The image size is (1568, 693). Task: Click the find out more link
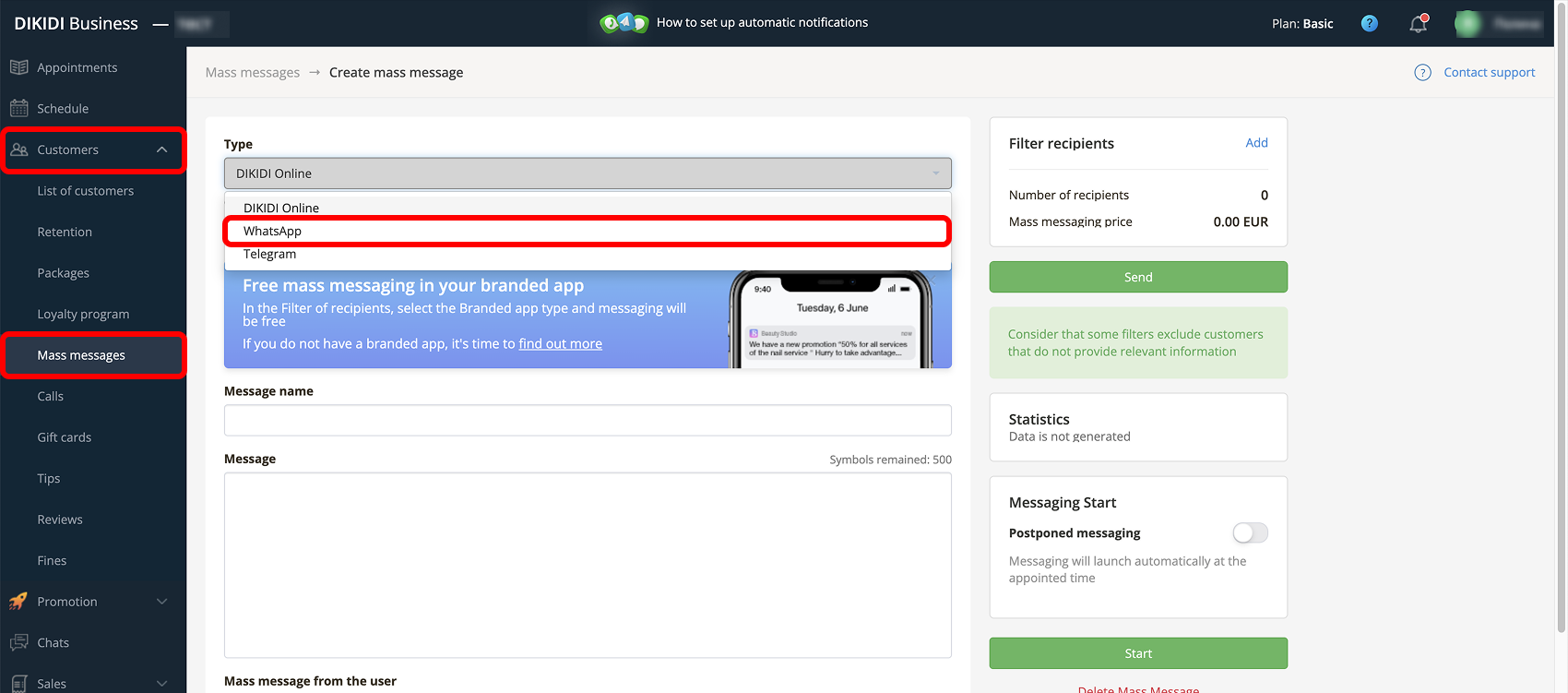point(560,343)
